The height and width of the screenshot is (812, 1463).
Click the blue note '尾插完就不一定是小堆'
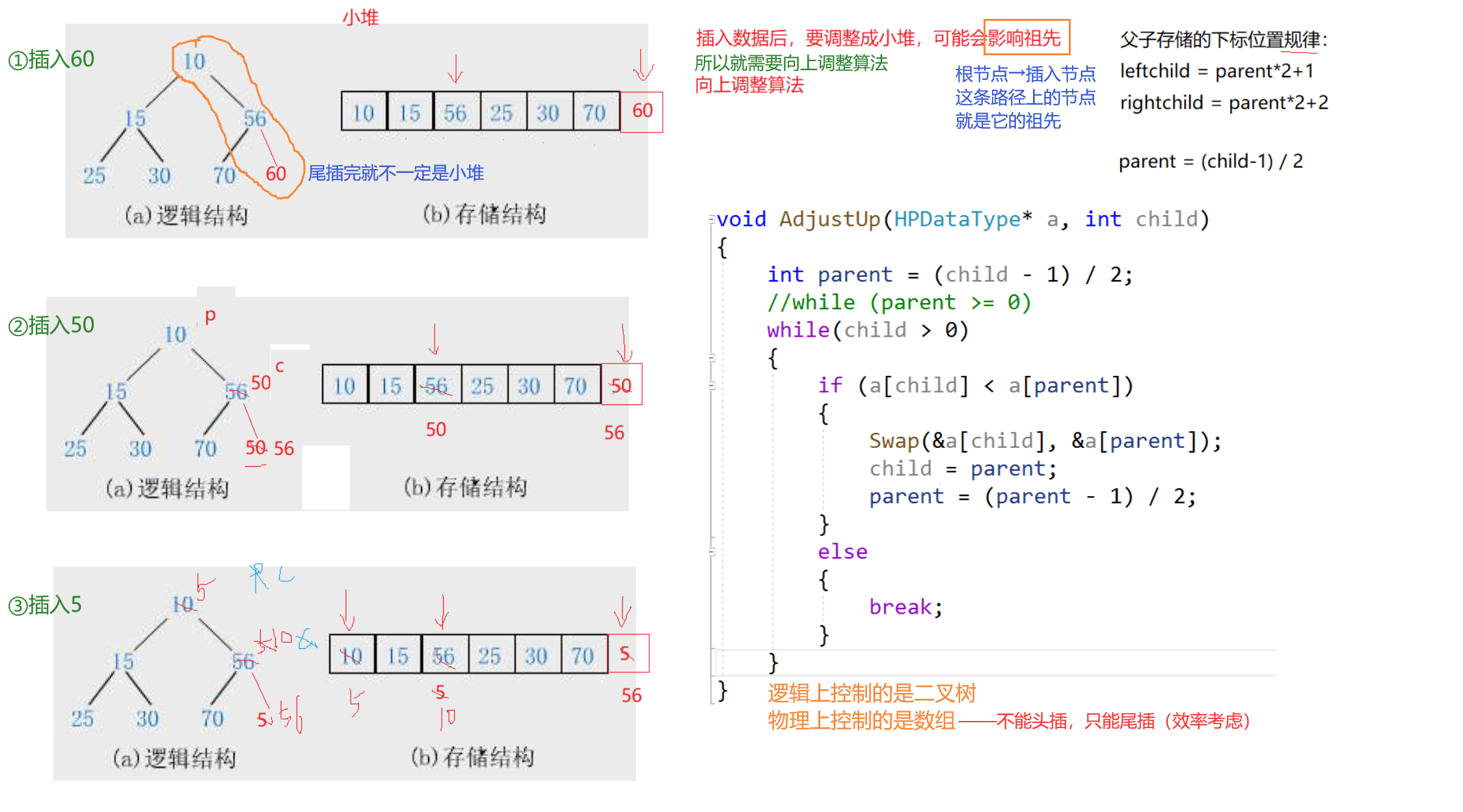click(x=396, y=173)
